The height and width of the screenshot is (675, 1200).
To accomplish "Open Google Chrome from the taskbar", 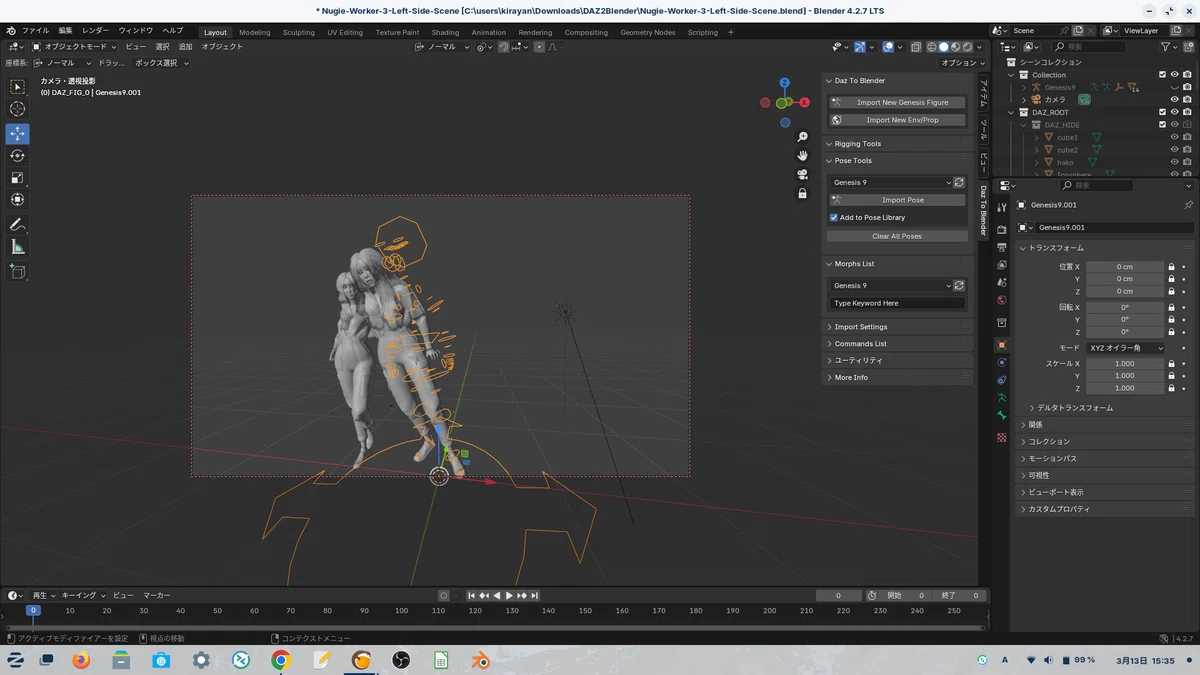I will tap(280, 660).
